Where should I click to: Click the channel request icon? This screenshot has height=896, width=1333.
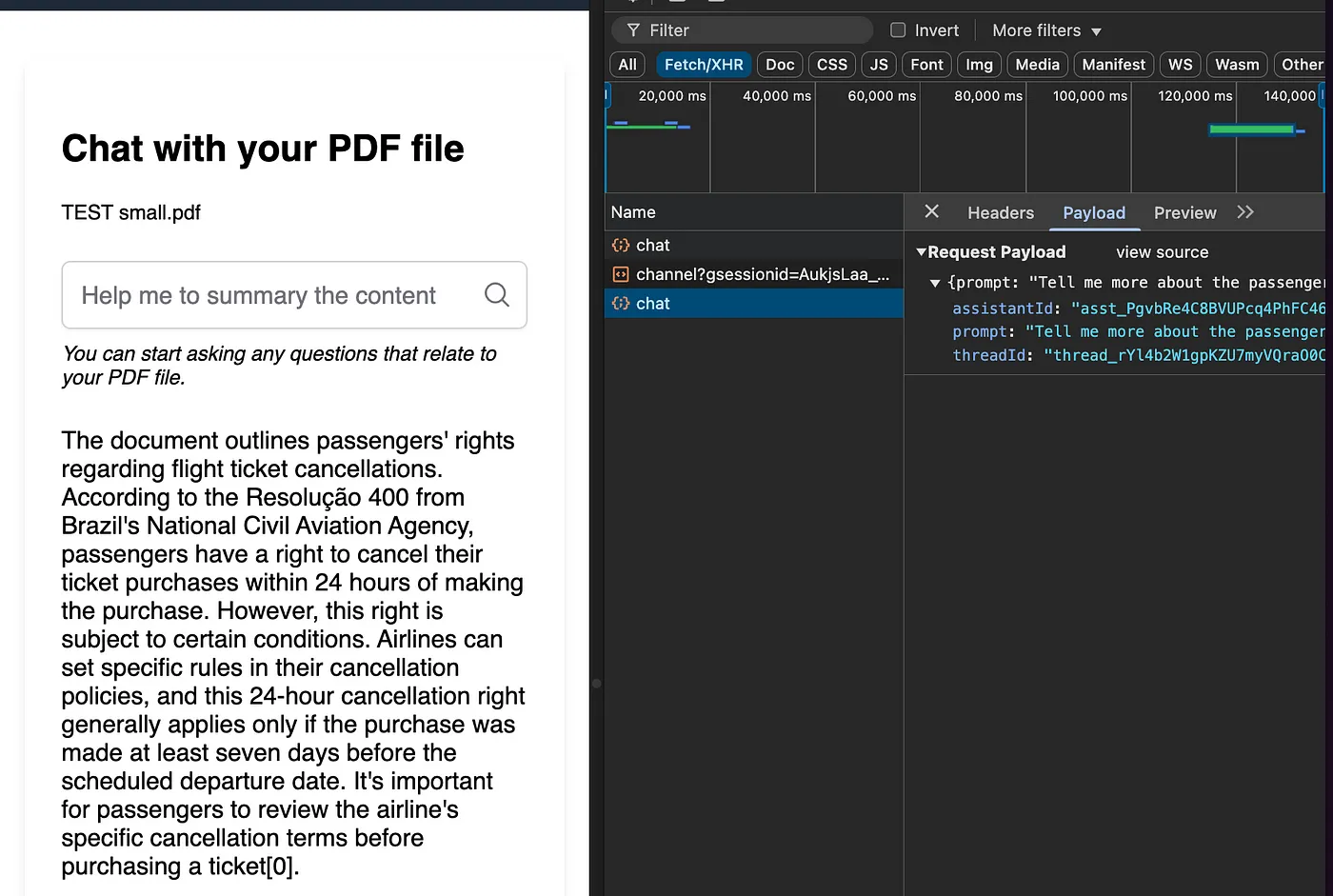click(621, 274)
